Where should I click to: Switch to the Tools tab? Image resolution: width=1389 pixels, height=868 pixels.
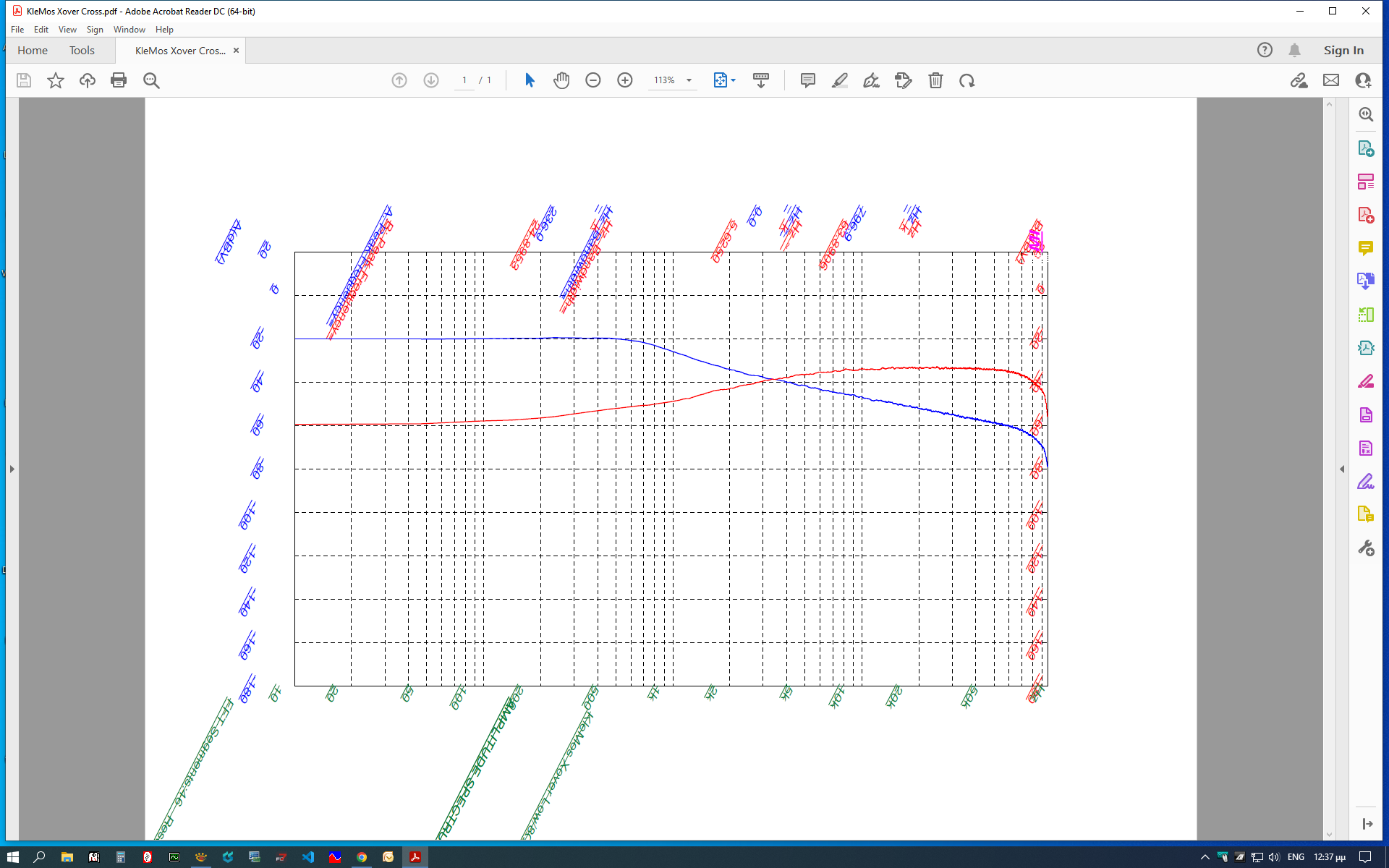tap(82, 50)
